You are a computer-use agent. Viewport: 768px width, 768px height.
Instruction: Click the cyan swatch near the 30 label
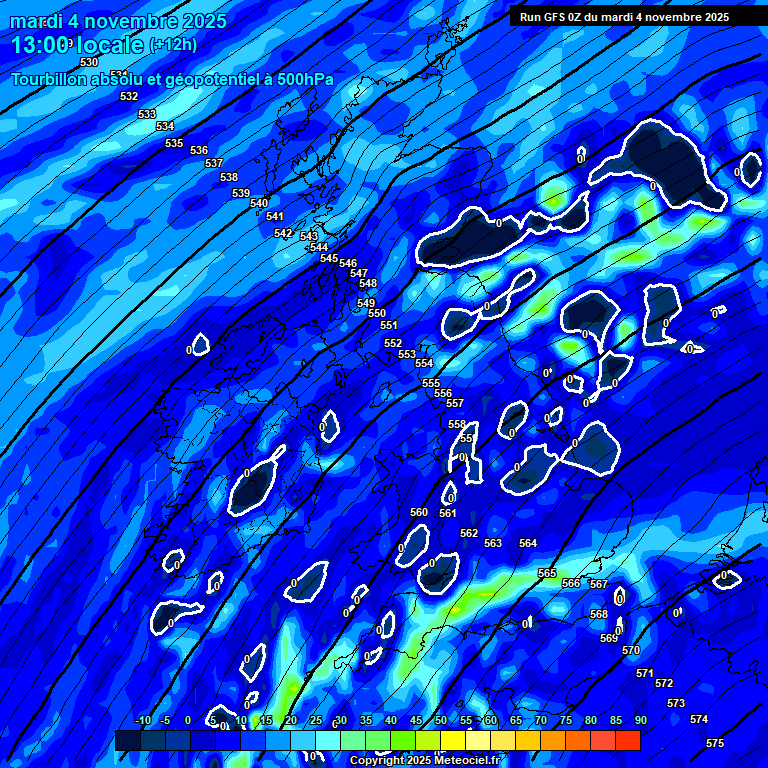pyautogui.click(x=327, y=741)
